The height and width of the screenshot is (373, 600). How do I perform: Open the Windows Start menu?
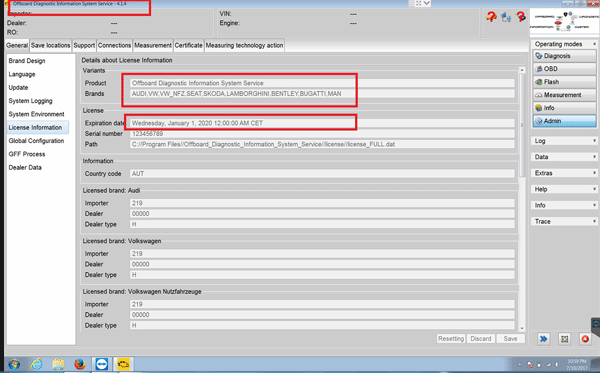pos(14,364)
